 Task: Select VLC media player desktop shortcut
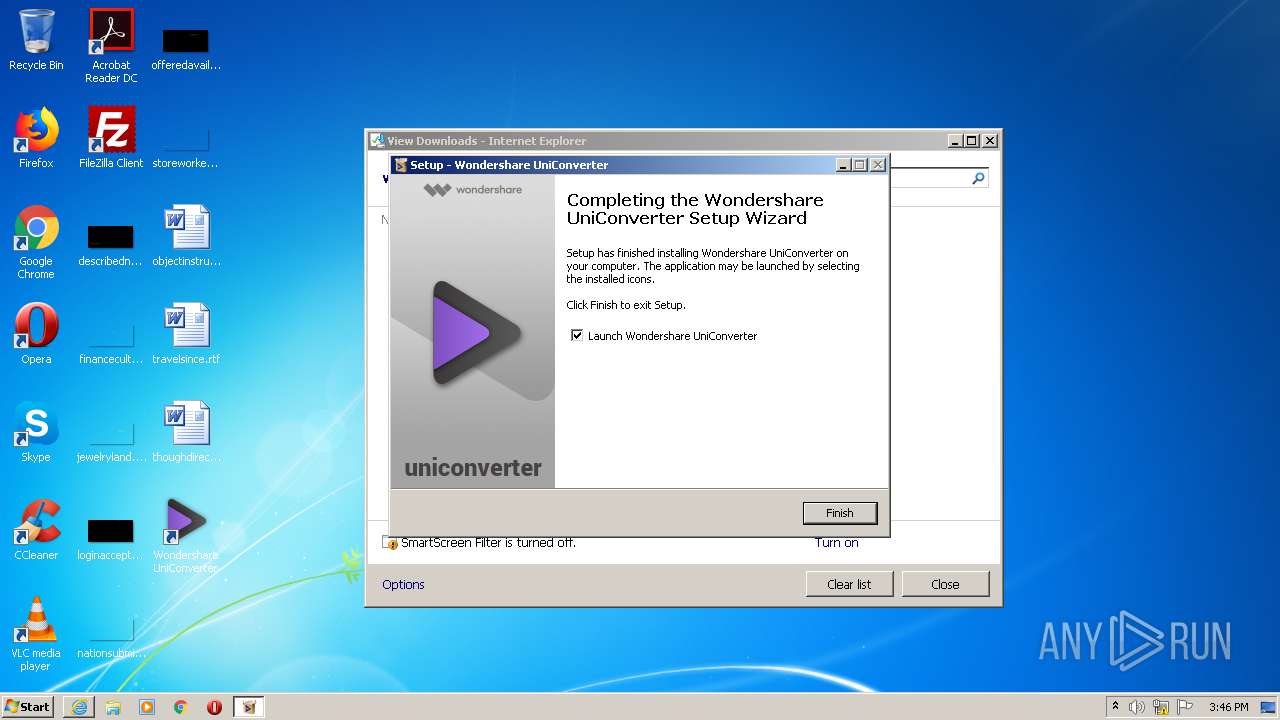coord(36,634)
